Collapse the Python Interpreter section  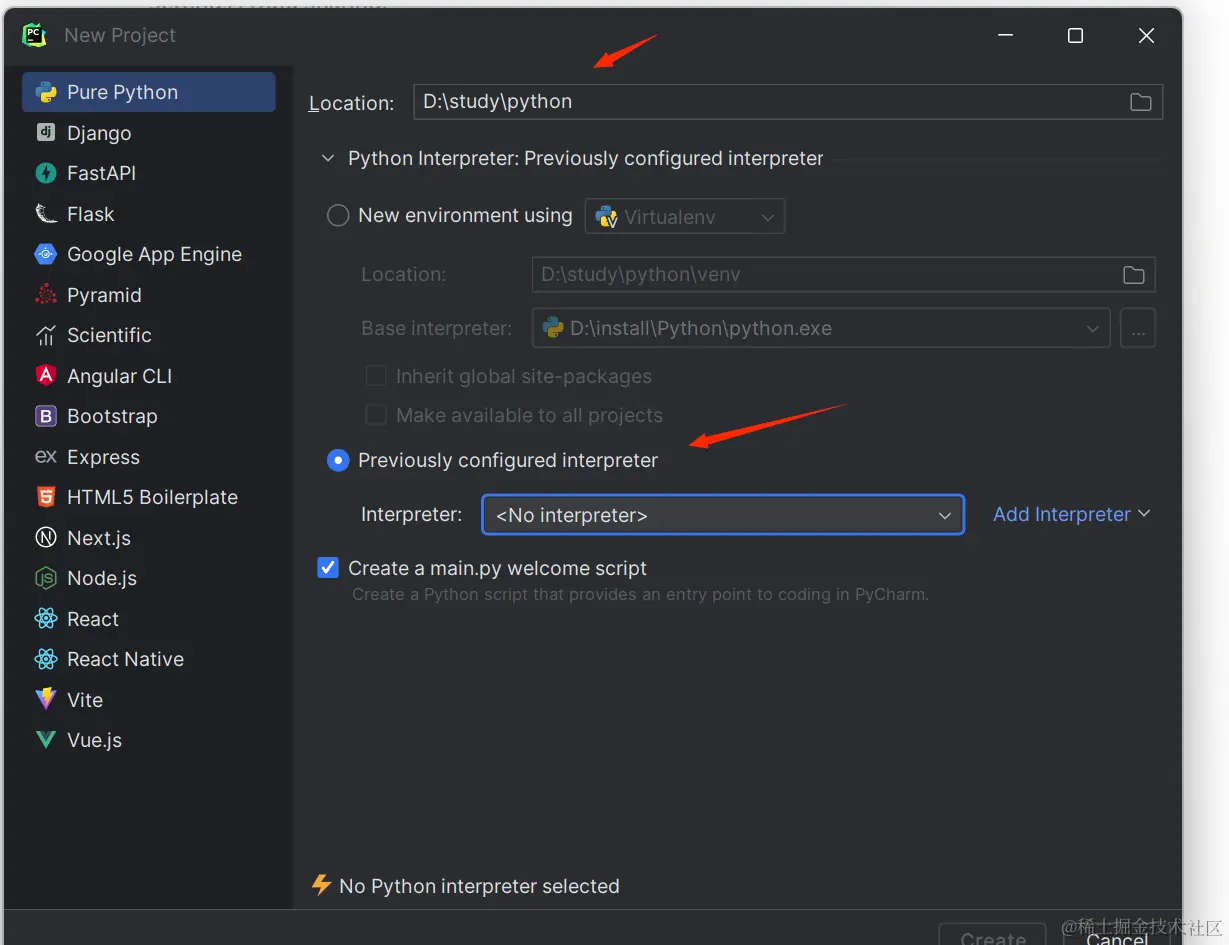click(328, 158)
